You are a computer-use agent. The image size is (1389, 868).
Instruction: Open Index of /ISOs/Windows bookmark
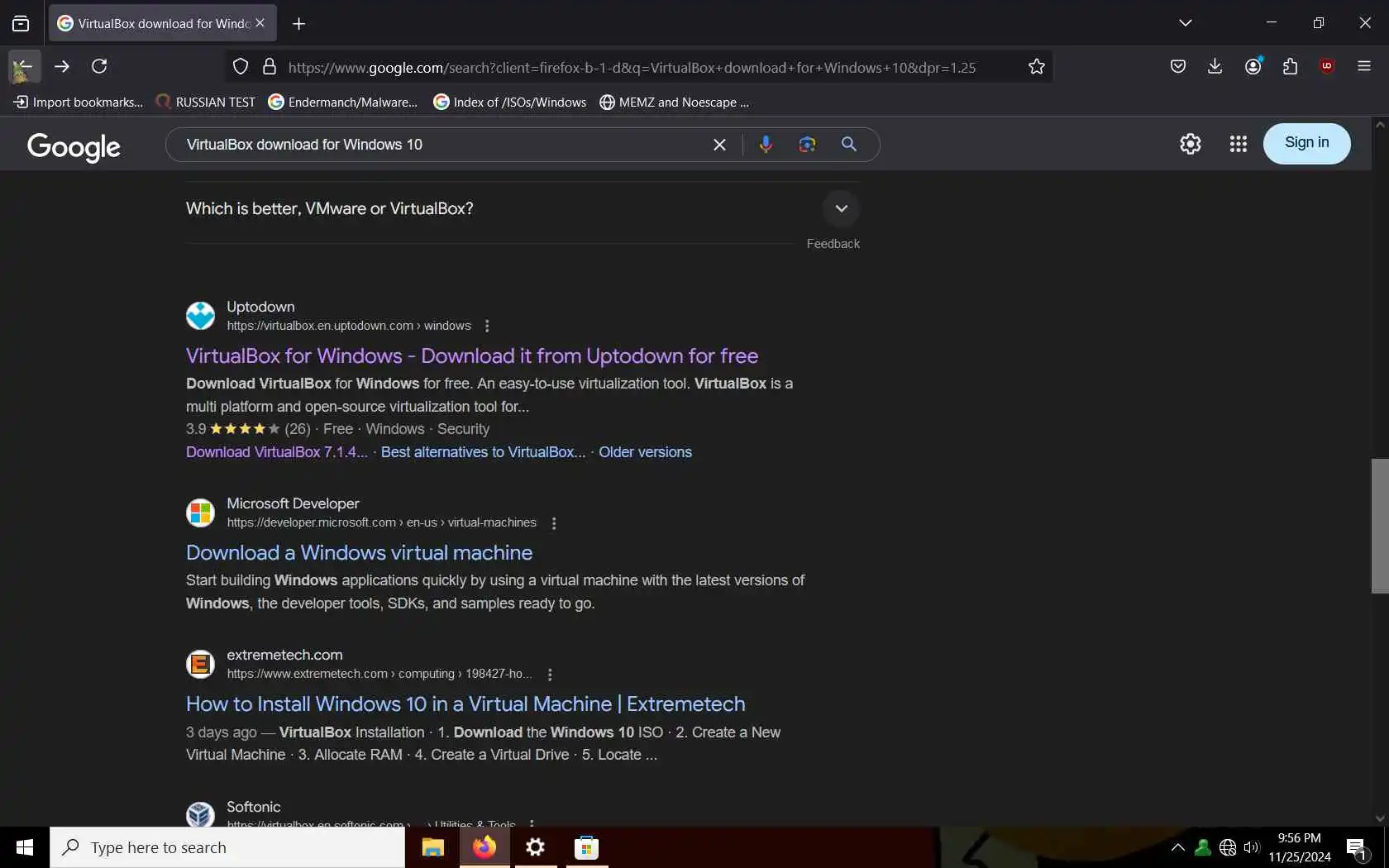pyautogui.click(x=510, y=103)
